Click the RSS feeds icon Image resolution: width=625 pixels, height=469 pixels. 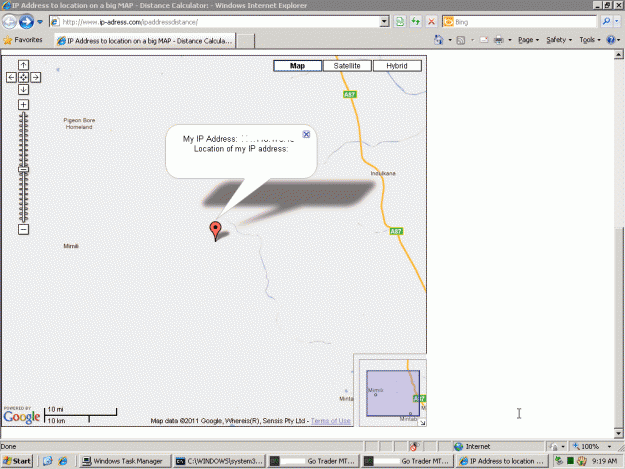[x=461, y=40]
